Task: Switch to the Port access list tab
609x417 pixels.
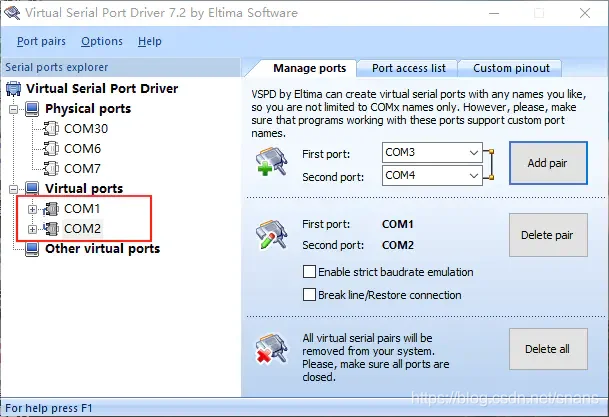Action: pos(409,68)
